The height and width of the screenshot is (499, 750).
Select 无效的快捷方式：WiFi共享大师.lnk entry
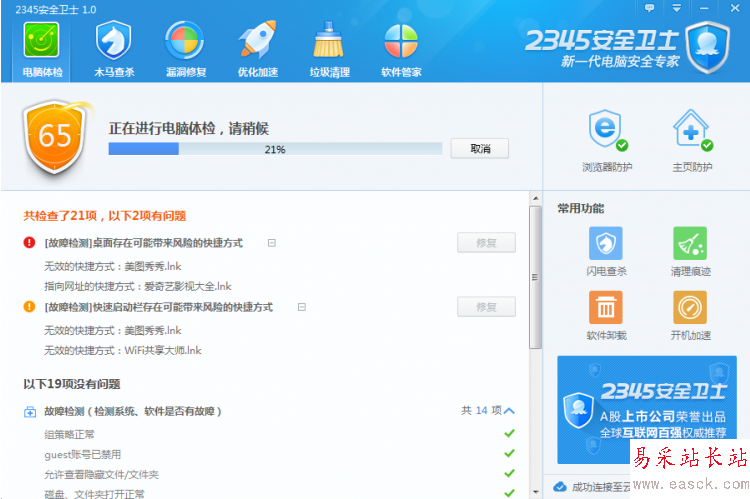(123, 351)
